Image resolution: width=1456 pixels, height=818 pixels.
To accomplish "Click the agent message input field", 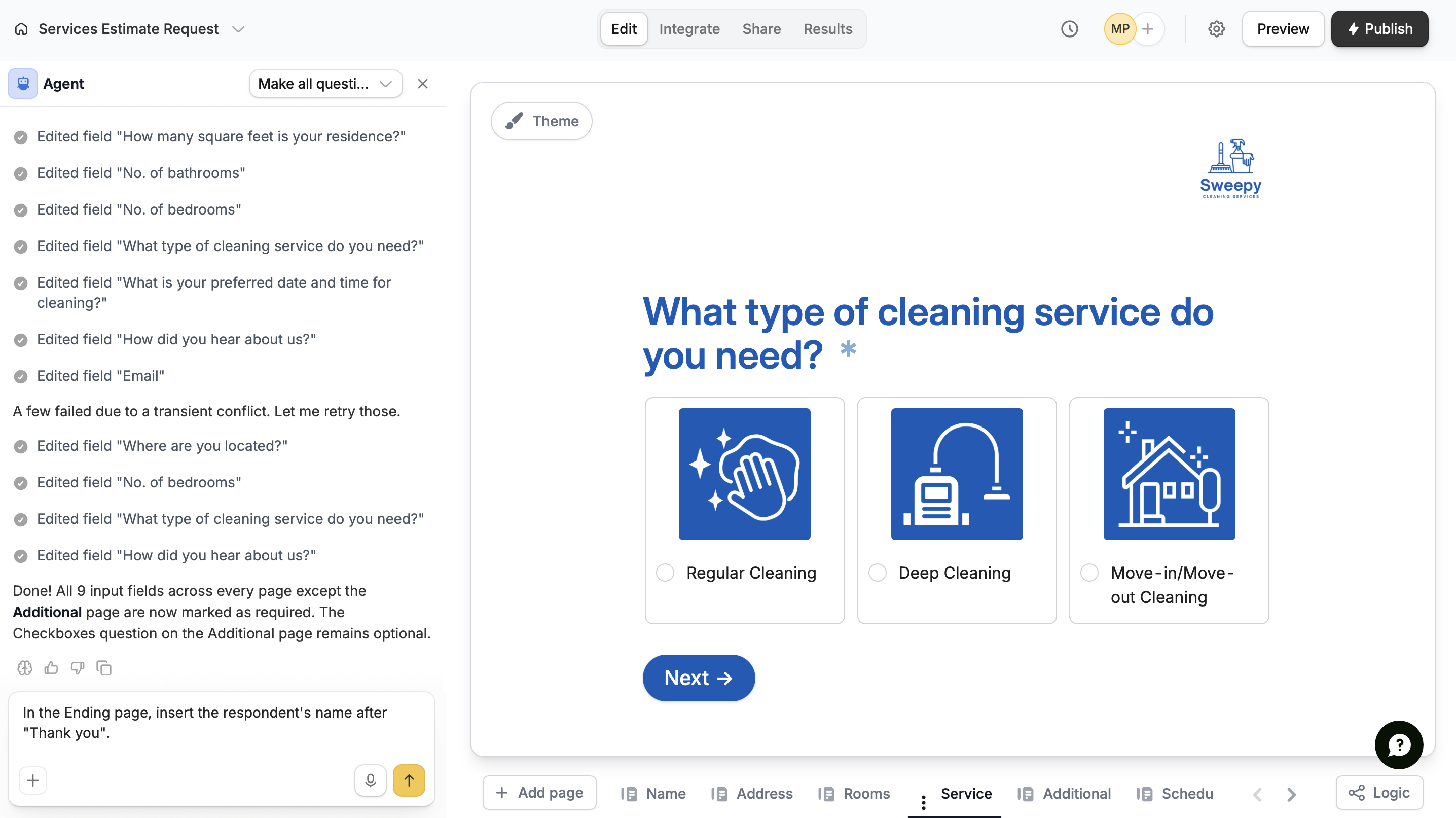I will [222, 723].
